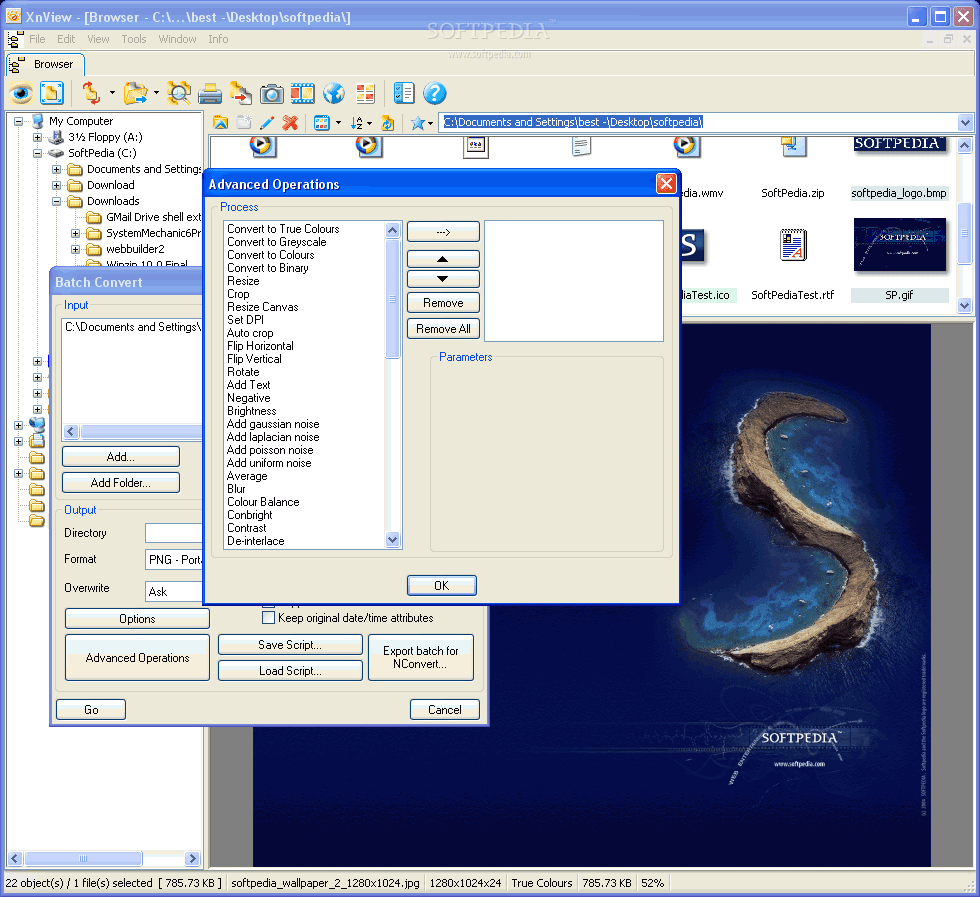Click the Process list scroll down arrow
The image size is (980, 897).
click(392, 539)
